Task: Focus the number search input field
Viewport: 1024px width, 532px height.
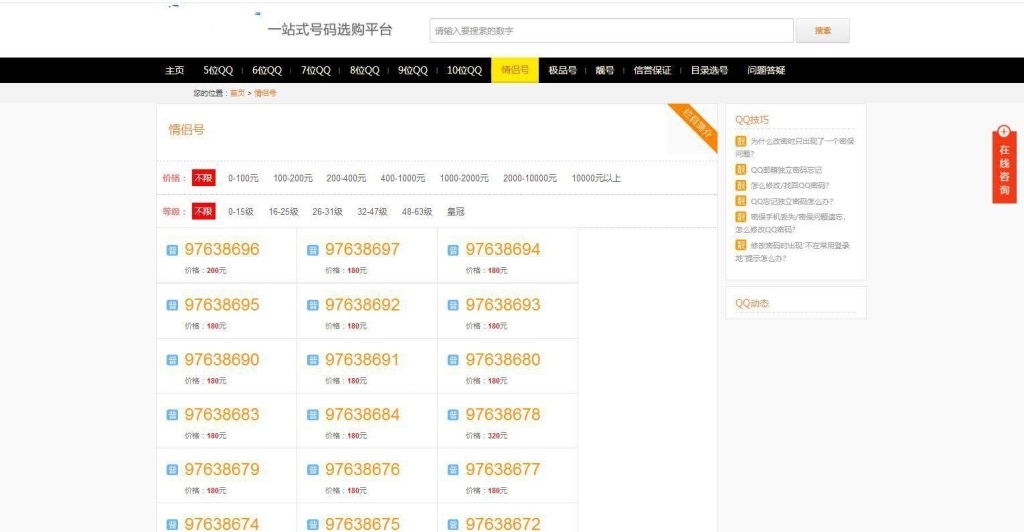Action: (x=611, y=31)
